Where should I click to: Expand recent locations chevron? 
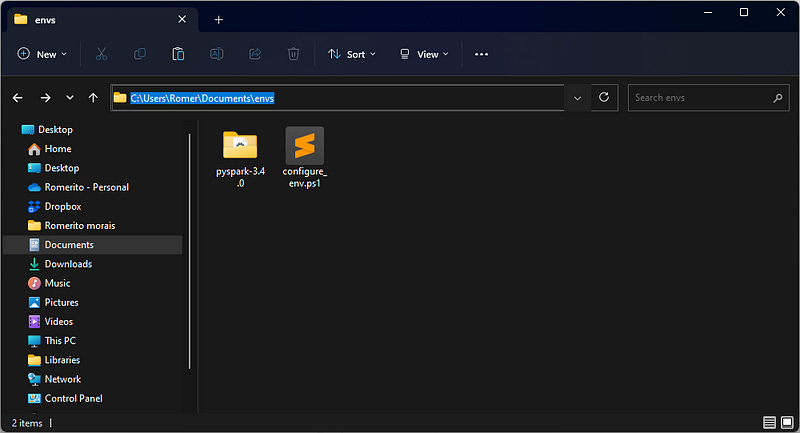click(70, 98)
